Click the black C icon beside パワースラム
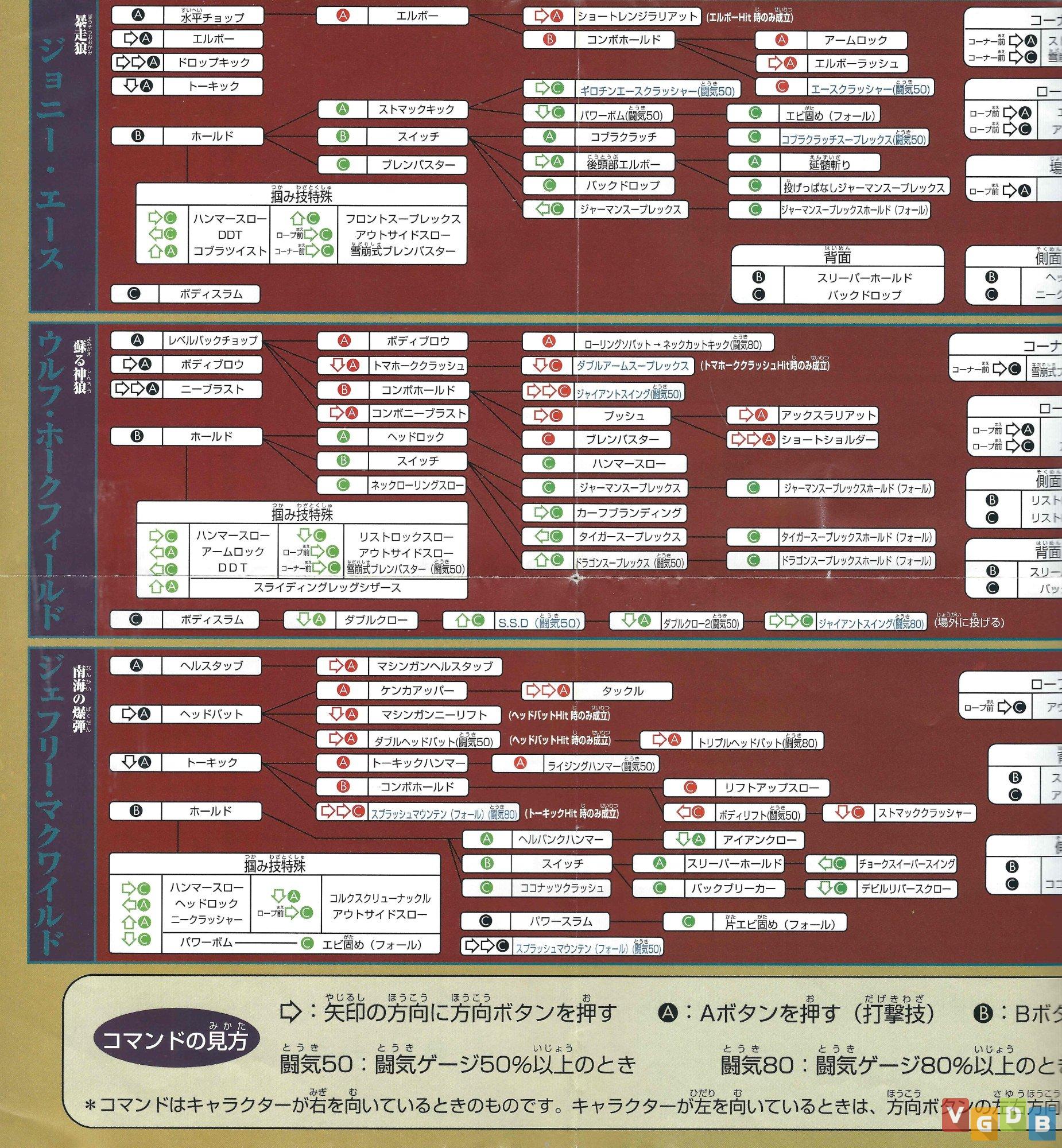The height and width of the screenshot is (1148, 1062). tap(485, 921)
